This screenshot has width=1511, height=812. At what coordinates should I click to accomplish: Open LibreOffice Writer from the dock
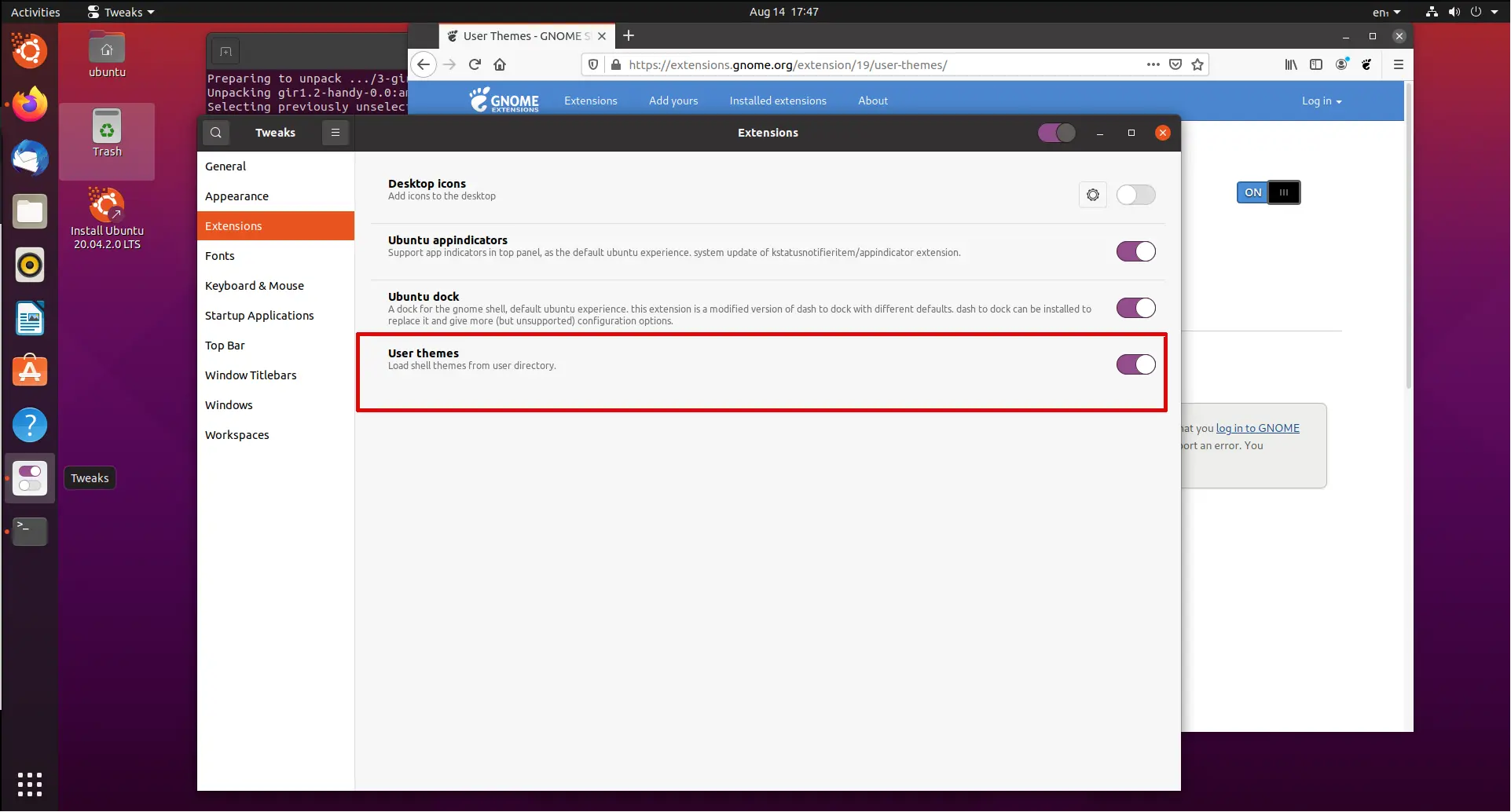(30, 318)
